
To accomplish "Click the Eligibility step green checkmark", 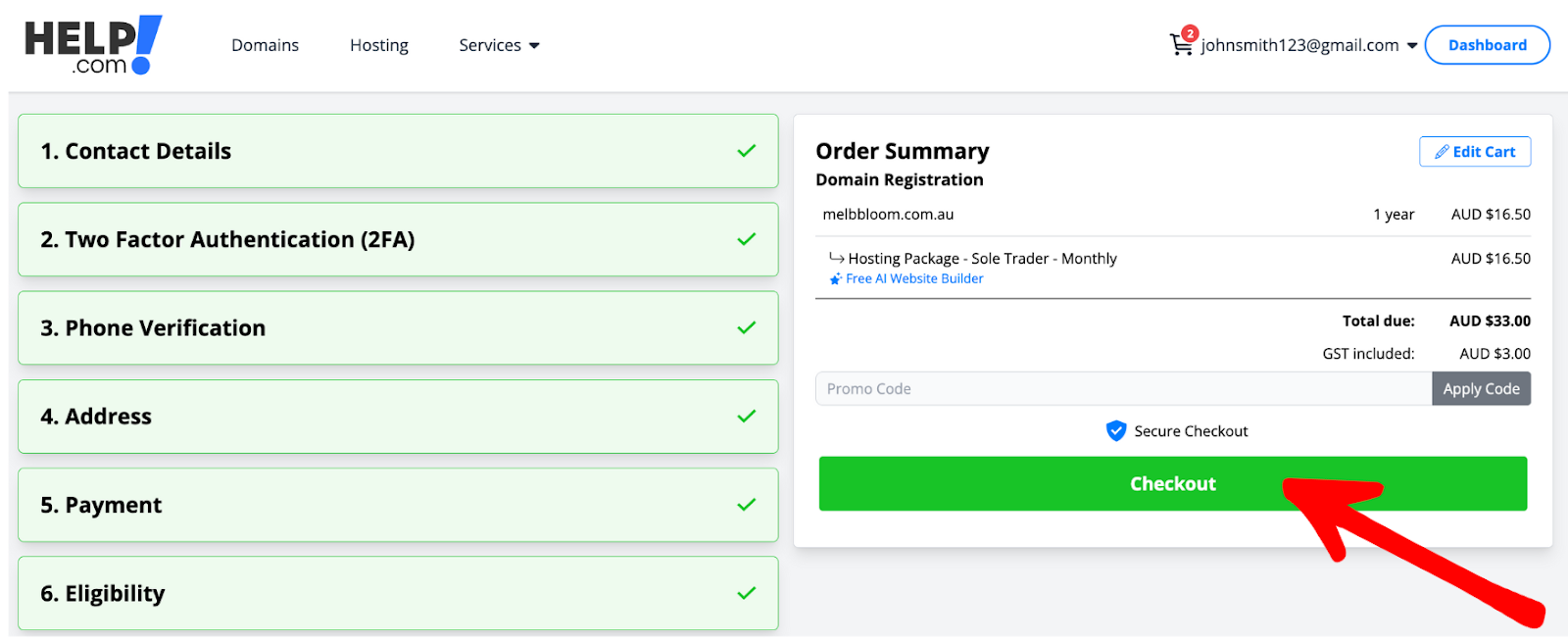I will (x=746, y=593).
